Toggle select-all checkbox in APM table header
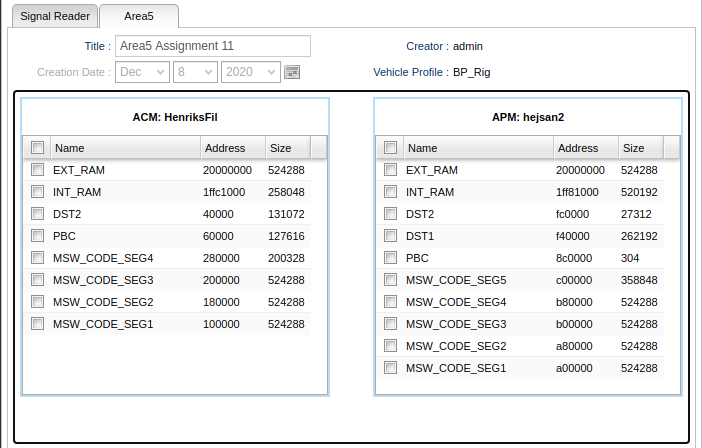The image size is (702, 448). coord(390,148)
